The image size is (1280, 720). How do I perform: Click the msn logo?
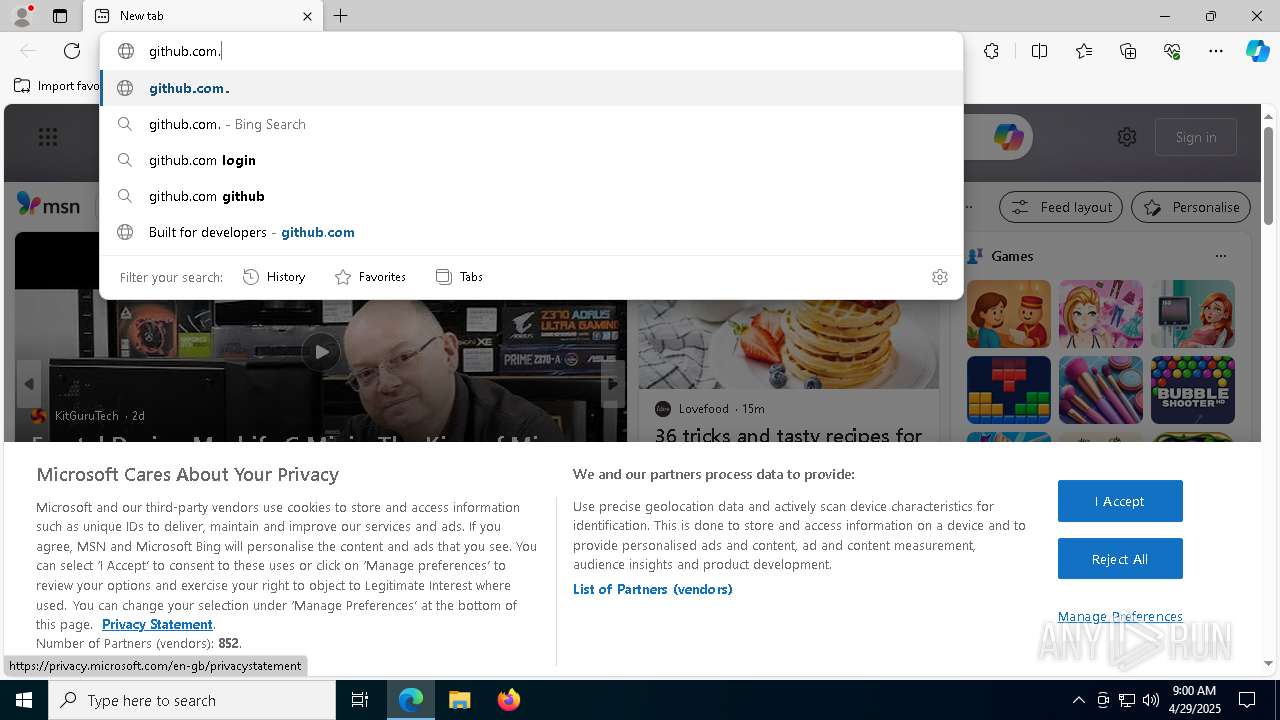coord(49,205)
